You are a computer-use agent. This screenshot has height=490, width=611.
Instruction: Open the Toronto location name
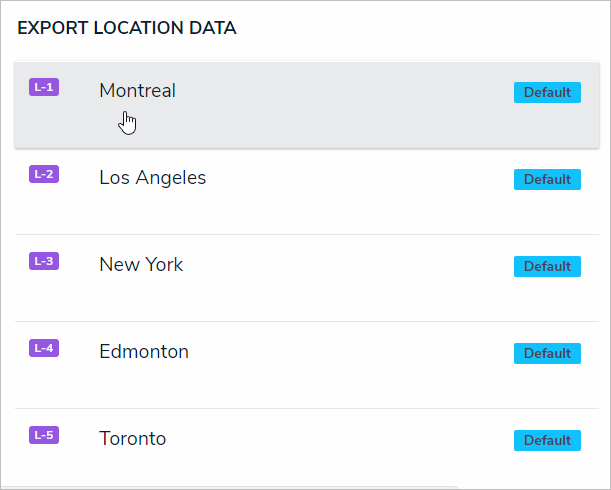[x=132, y=439]
